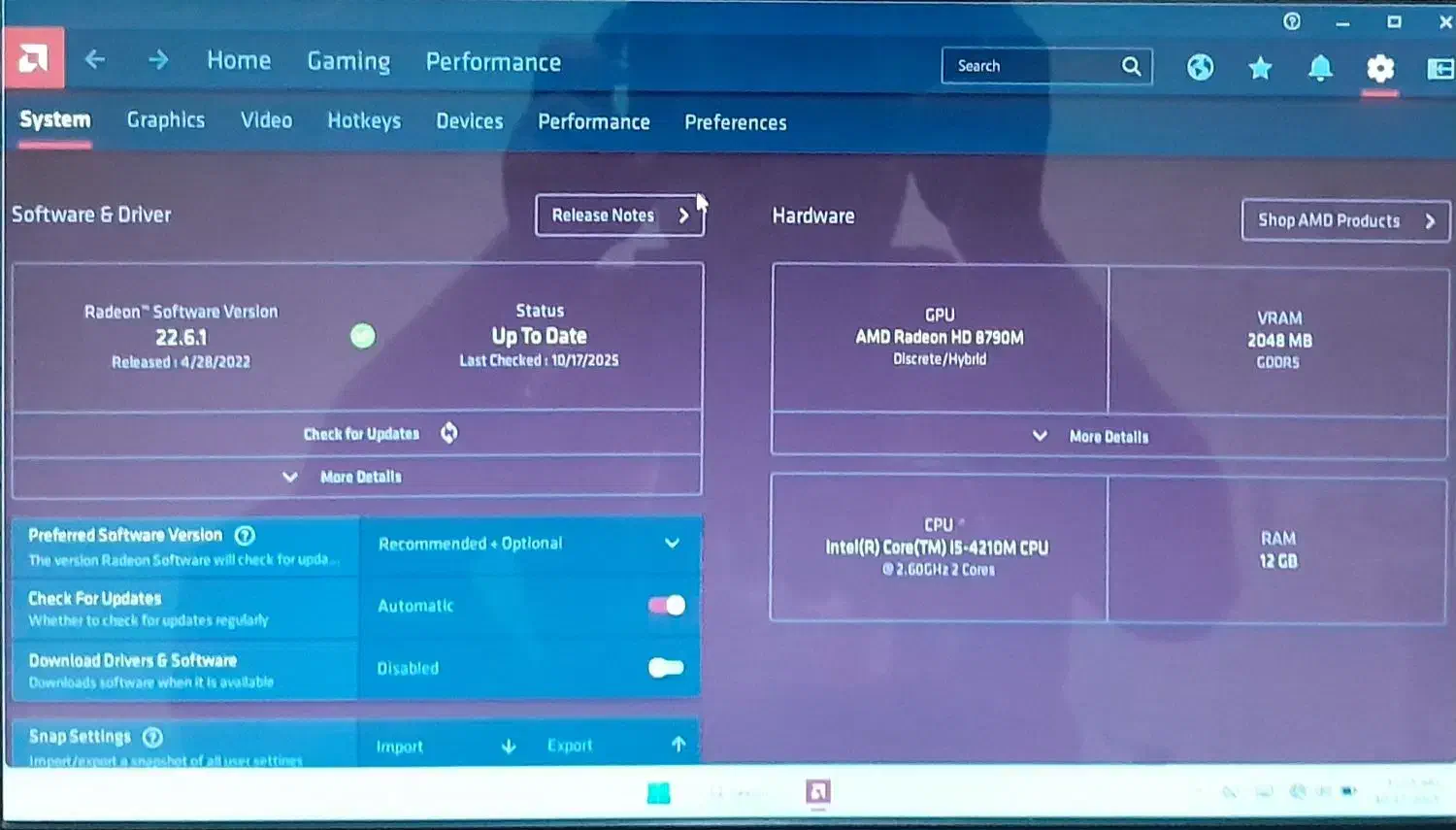Expand More Details under Software & Driver
The height and width of the screenshot is (830, 1456).
pos(356,477)
